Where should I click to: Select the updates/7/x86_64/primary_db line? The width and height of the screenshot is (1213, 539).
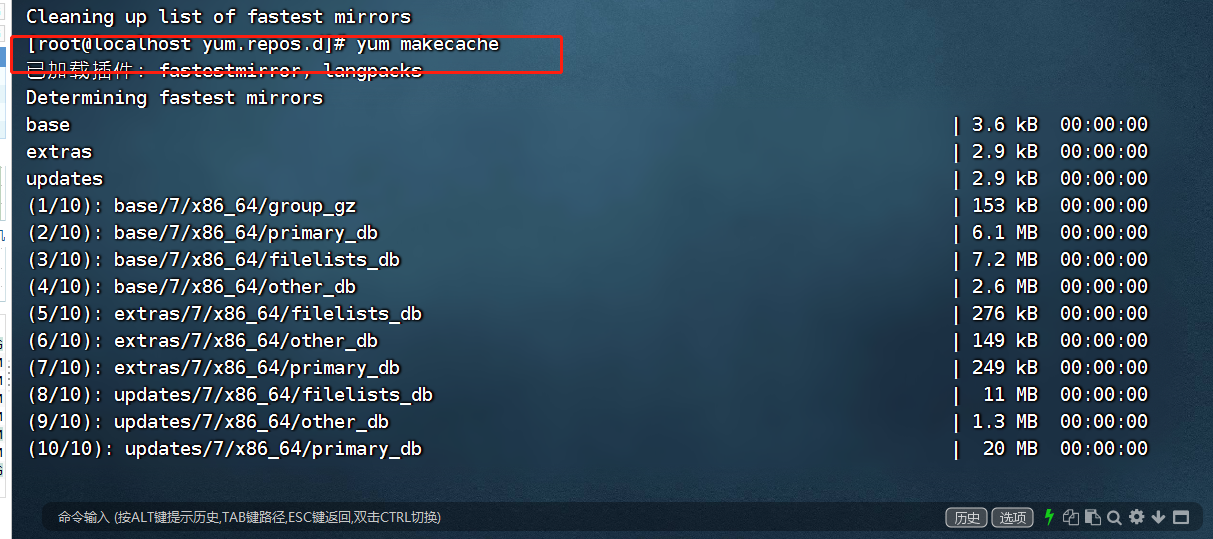point(587,449)
